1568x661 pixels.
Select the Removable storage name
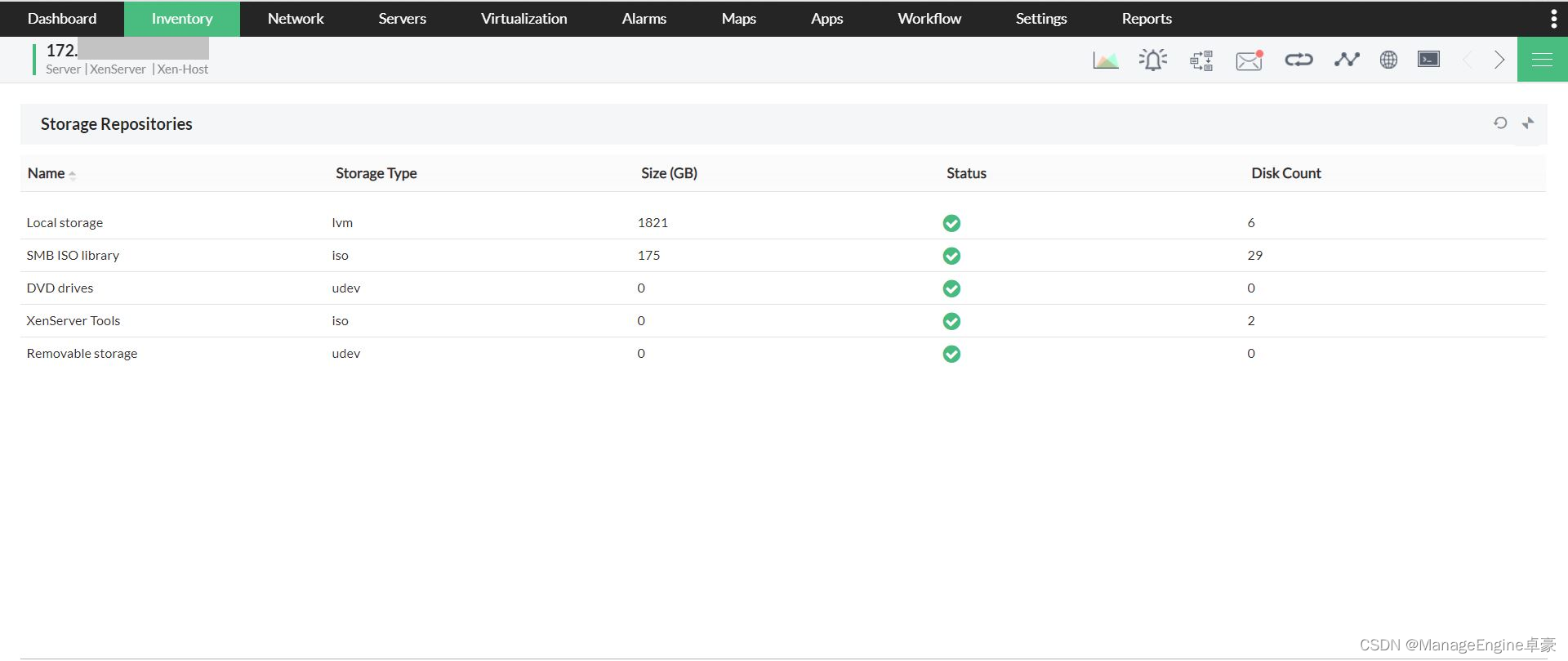pos(82,354)
